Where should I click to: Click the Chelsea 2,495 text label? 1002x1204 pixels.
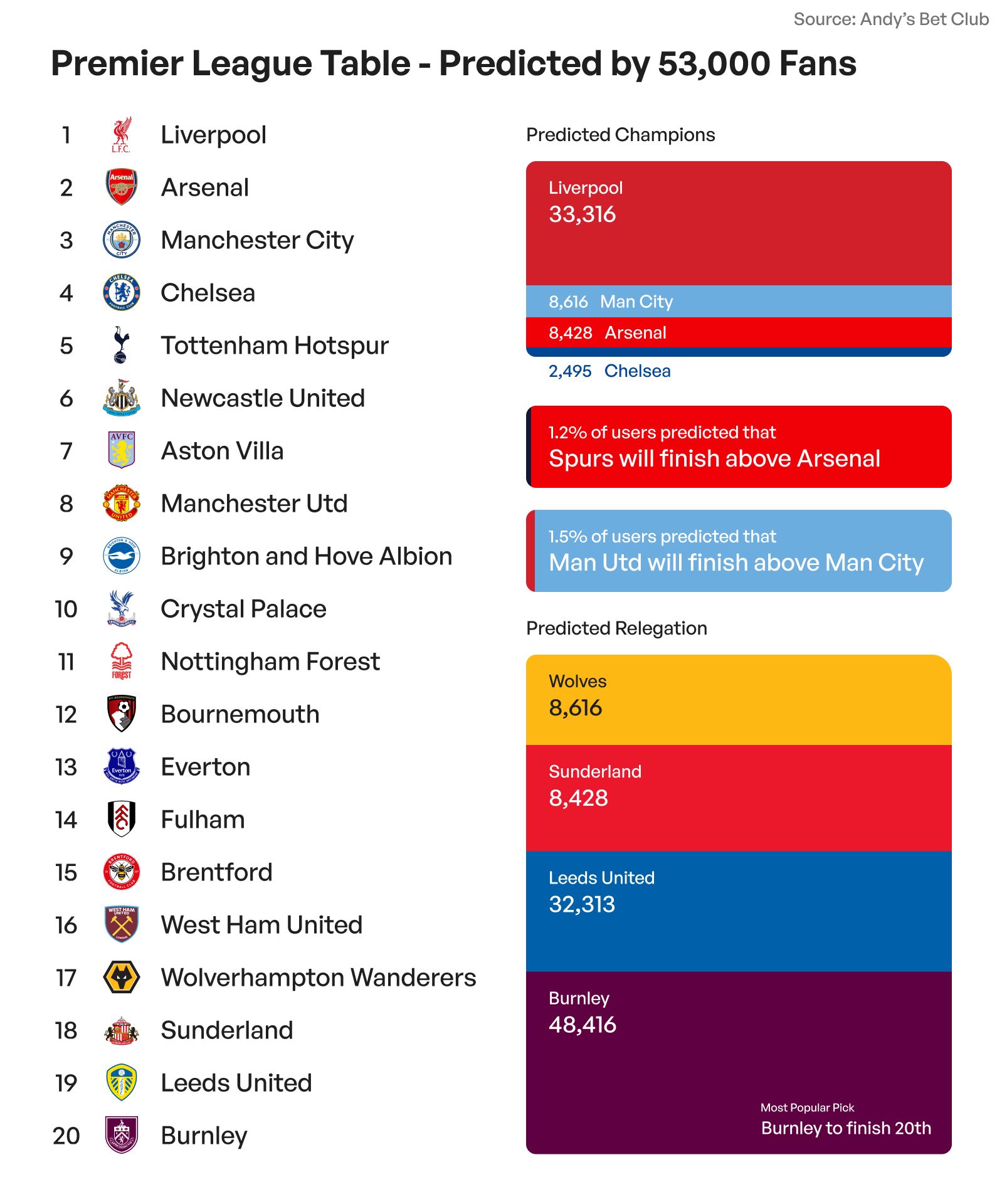(609, 371)
